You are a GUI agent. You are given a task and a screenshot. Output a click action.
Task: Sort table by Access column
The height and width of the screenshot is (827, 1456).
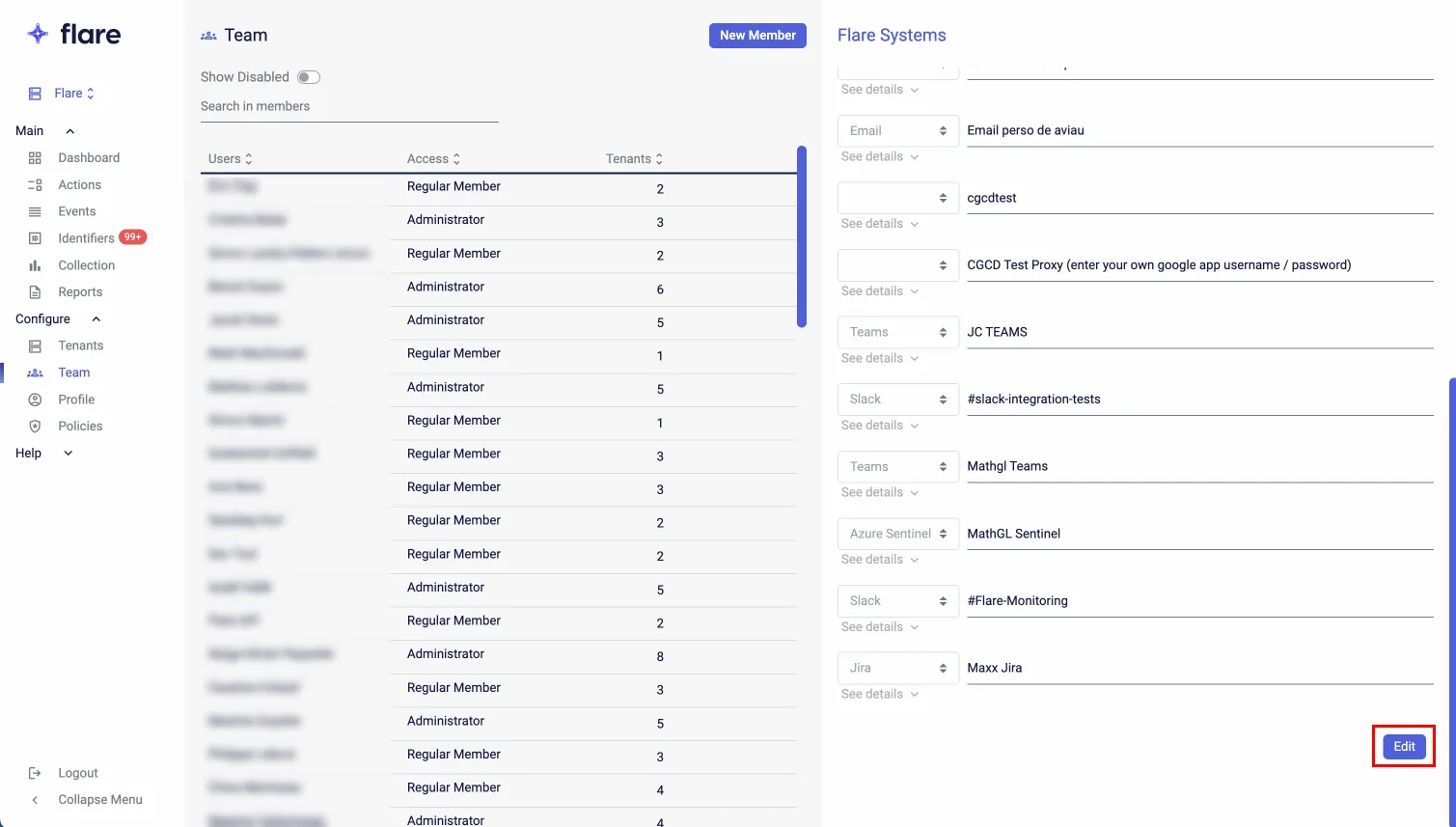click(x=434, y=159)
